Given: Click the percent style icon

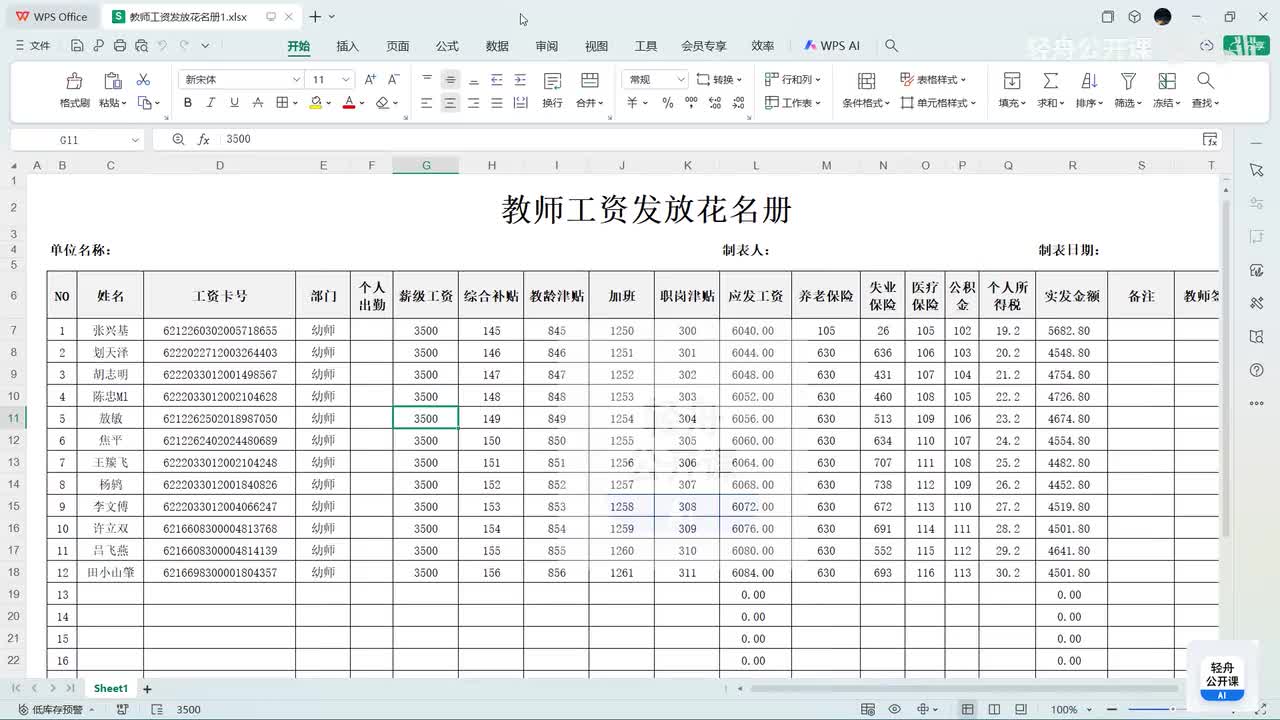Looking at the screenshot, I should point(667,103).
